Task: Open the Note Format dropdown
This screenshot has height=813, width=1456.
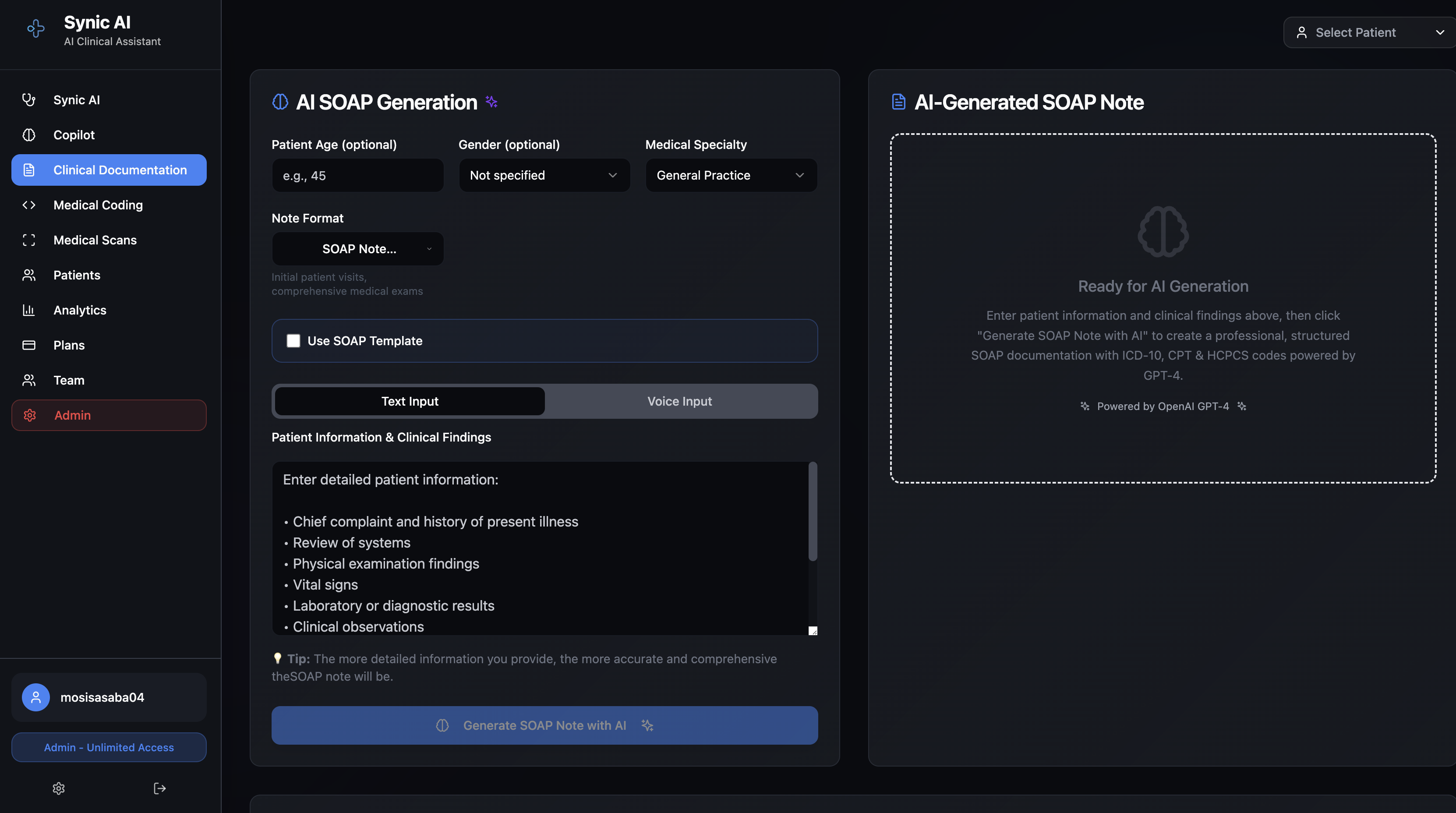Action: [357, 249]
